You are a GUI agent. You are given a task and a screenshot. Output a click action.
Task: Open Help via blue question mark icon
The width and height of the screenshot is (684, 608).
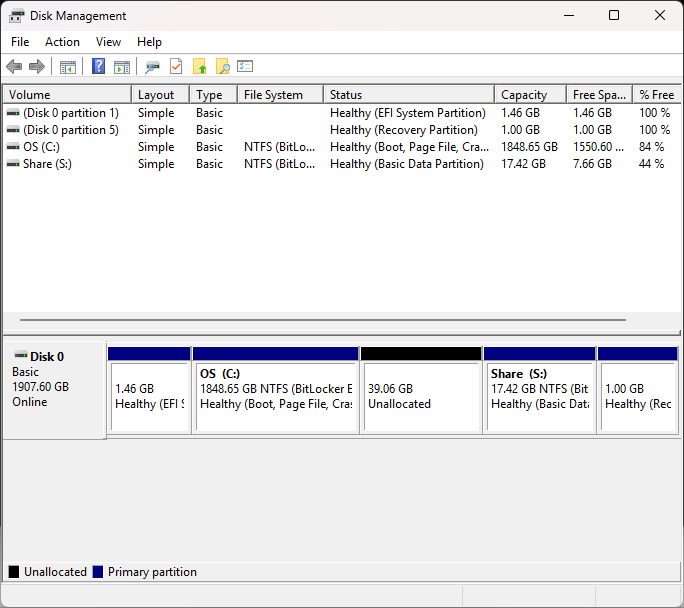[99, 67]
